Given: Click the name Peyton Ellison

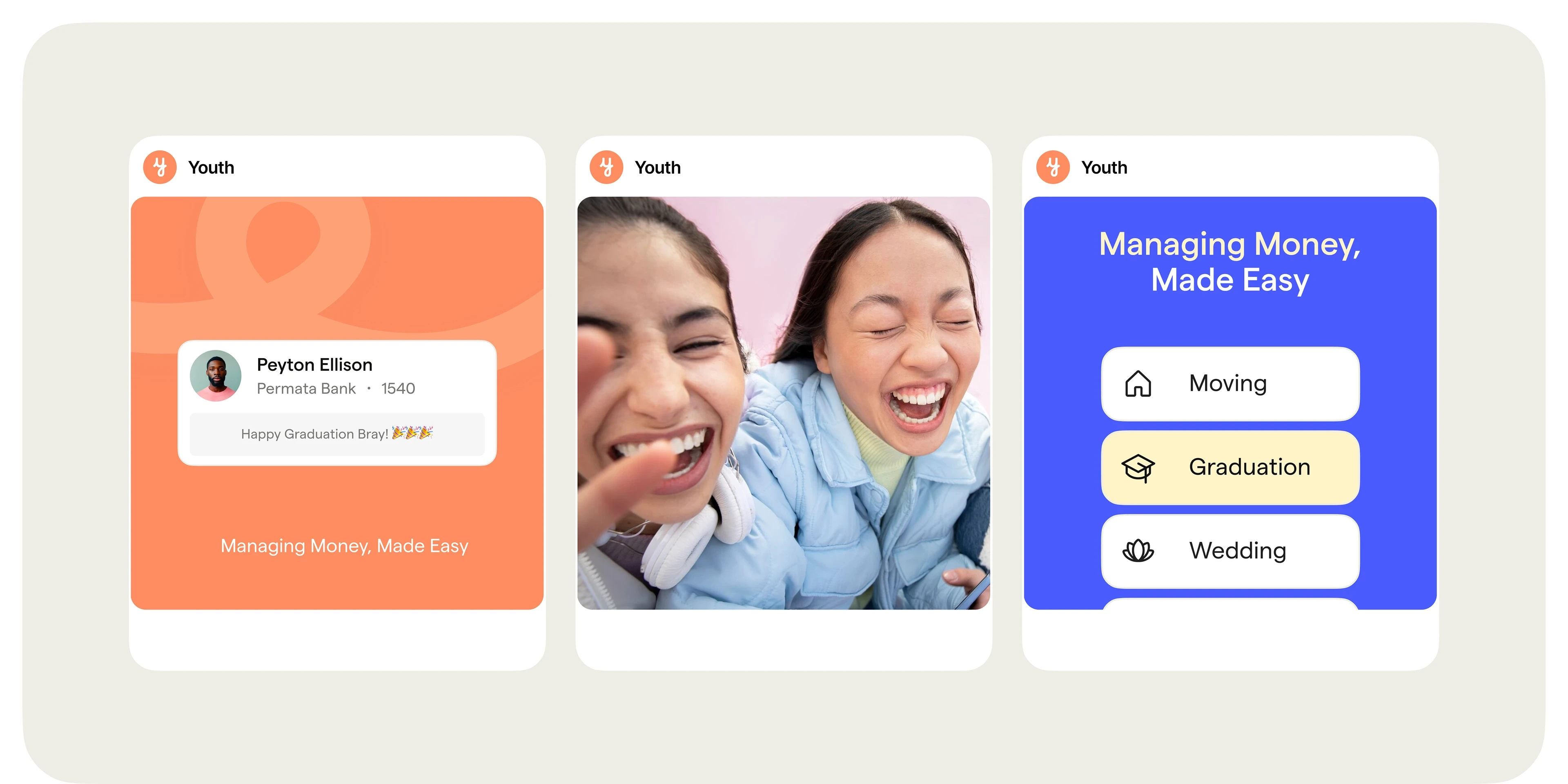Looking at the screenshot, I should (x=315, y=365).
